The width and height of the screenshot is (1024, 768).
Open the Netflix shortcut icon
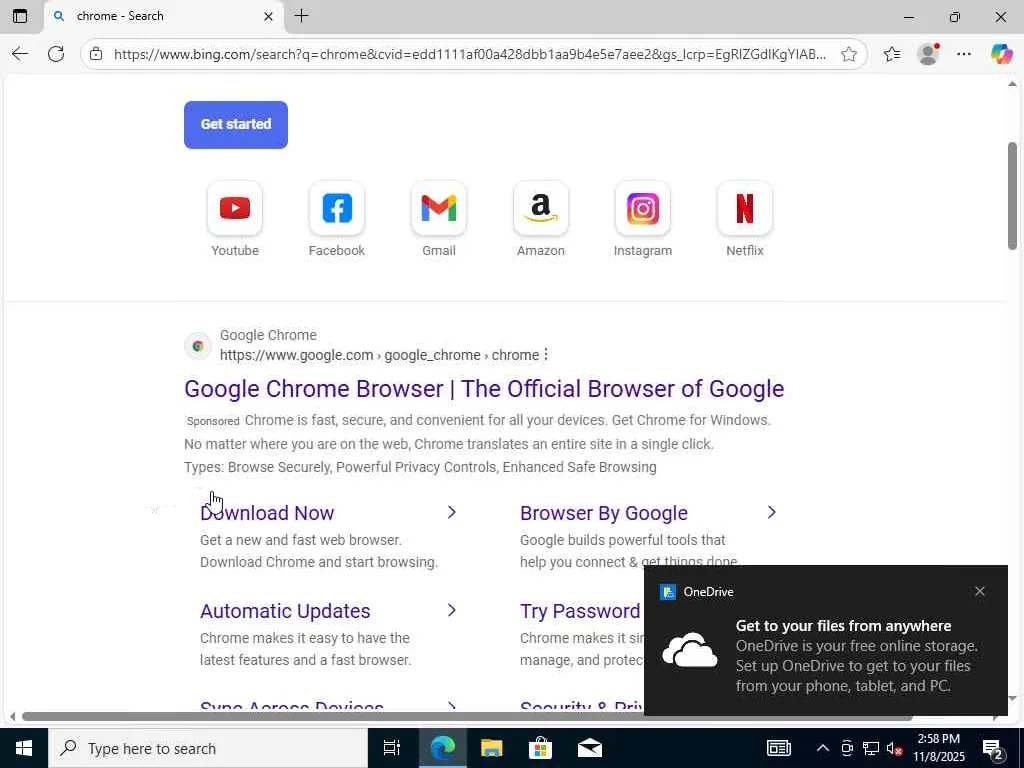point(744,208)
